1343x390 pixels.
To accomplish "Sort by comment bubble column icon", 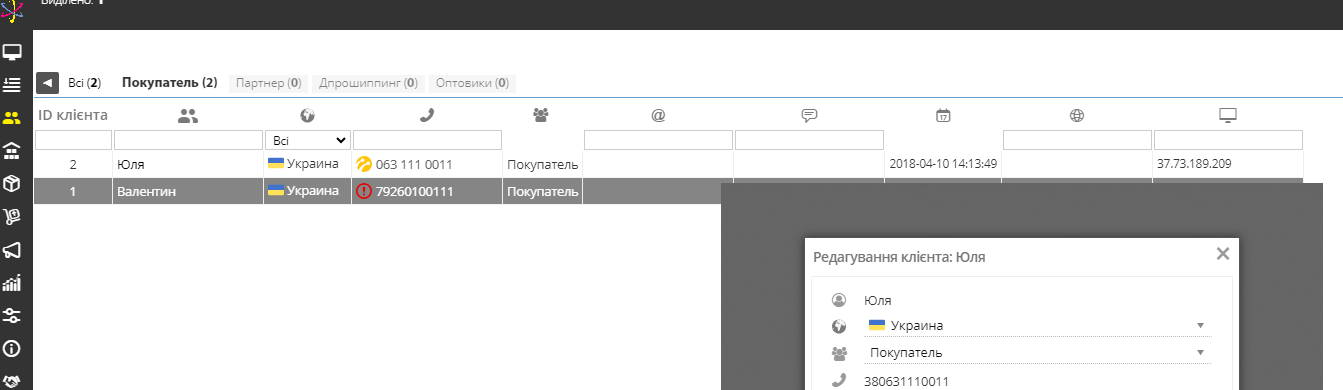I will (x=809, y=116).
